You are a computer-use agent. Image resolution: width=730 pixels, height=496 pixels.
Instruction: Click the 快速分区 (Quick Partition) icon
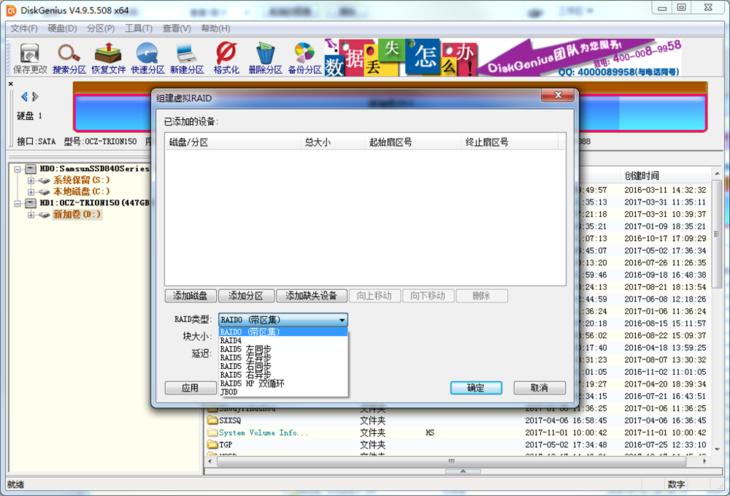[x=147, y=58]
